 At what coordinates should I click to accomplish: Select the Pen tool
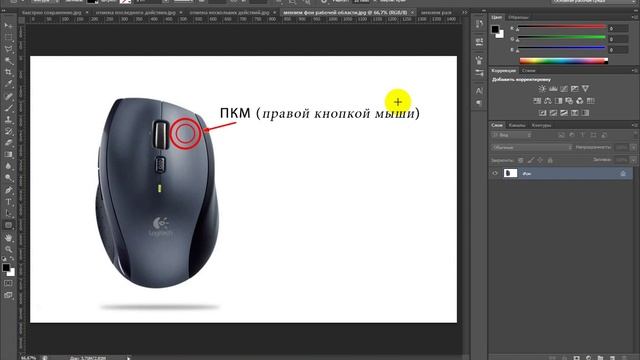[x=8, y=190]
